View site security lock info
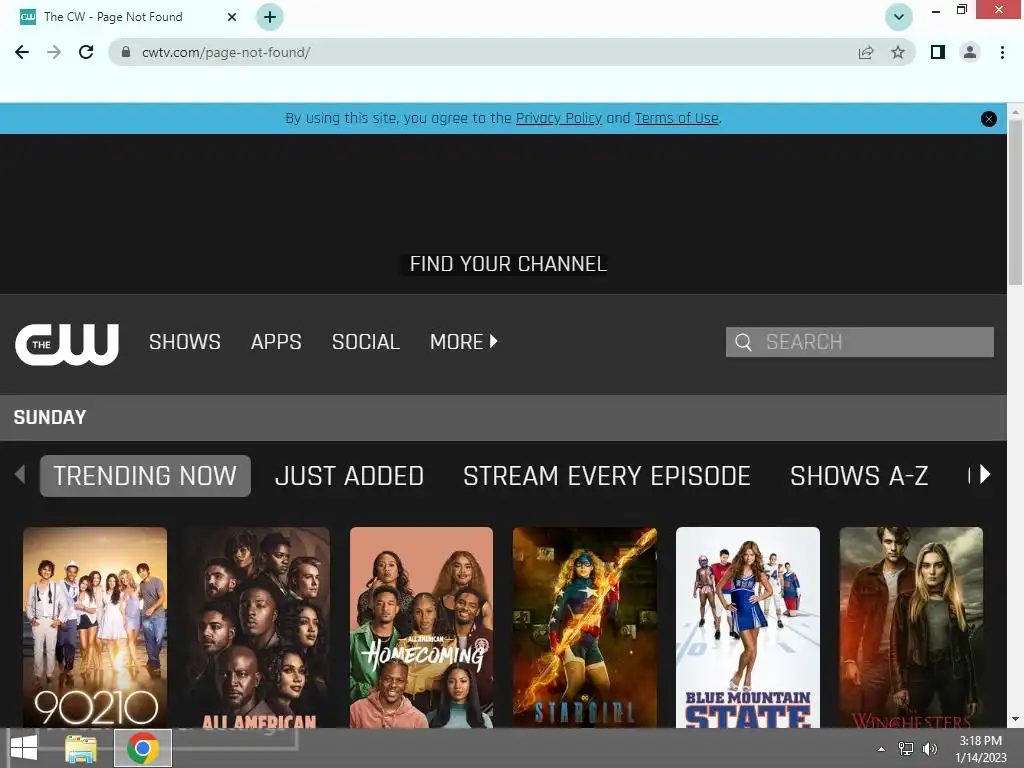The image size is (1024, 768). pos(126,52)
